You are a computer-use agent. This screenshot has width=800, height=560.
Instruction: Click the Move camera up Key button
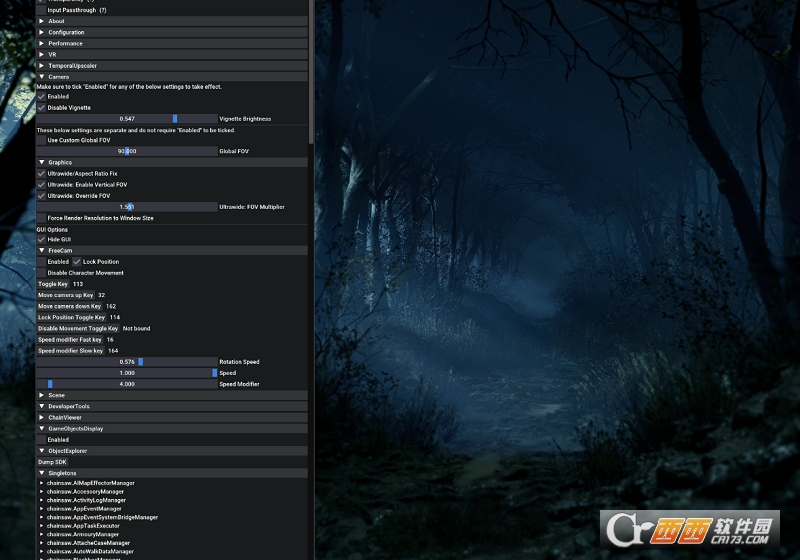(x=65, y=295)
